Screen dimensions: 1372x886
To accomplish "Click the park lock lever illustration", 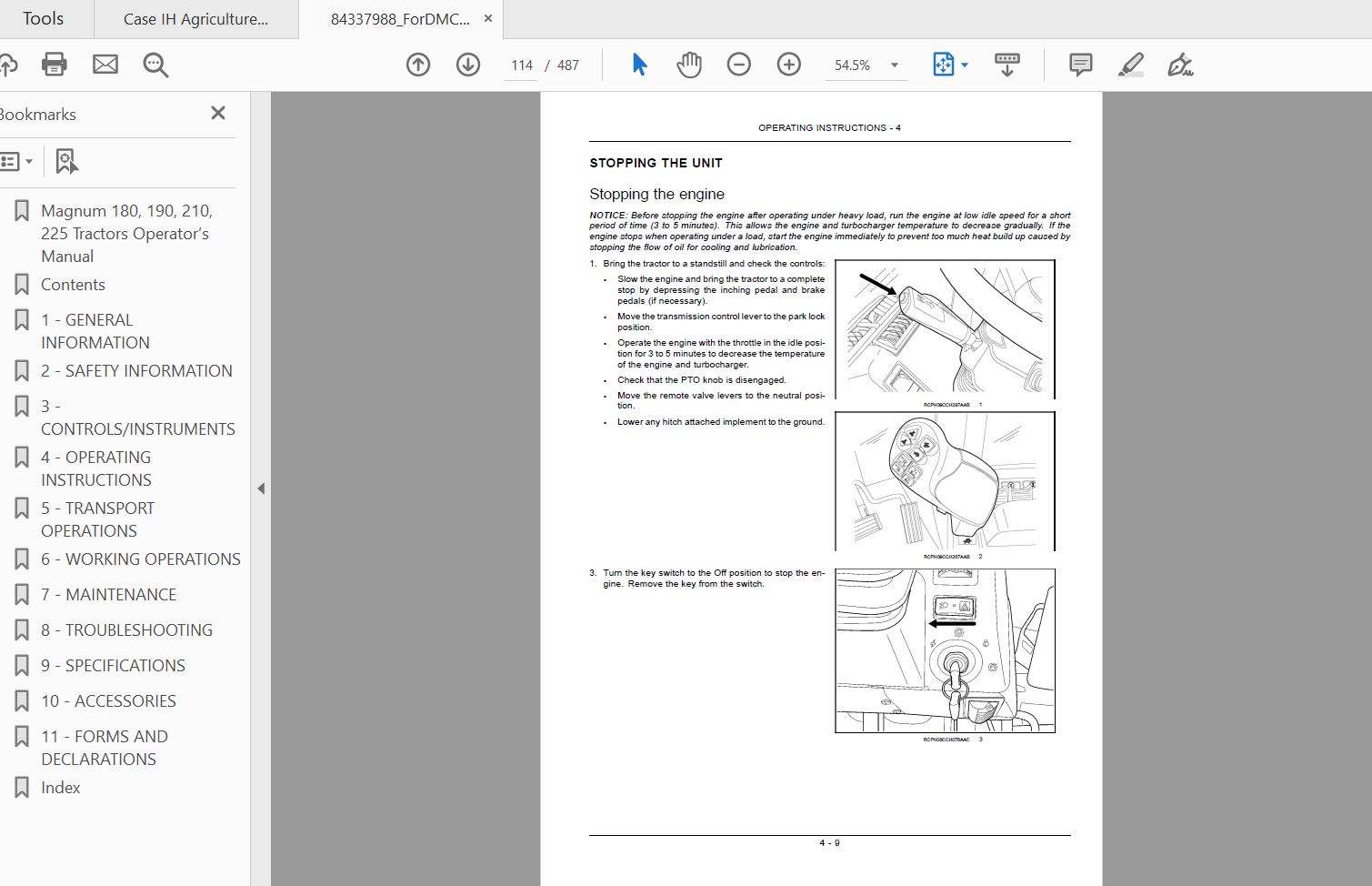I will pyautogui.click(x=945, y=329).
